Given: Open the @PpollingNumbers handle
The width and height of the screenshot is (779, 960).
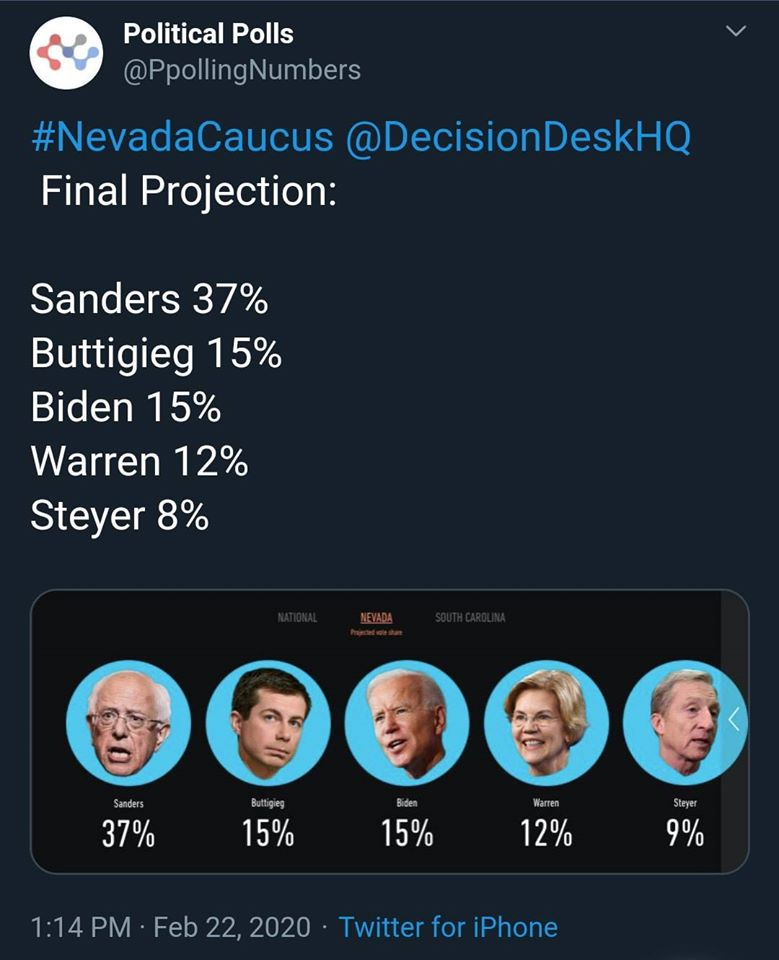Looking at the screenshot, I should [242, 70].
